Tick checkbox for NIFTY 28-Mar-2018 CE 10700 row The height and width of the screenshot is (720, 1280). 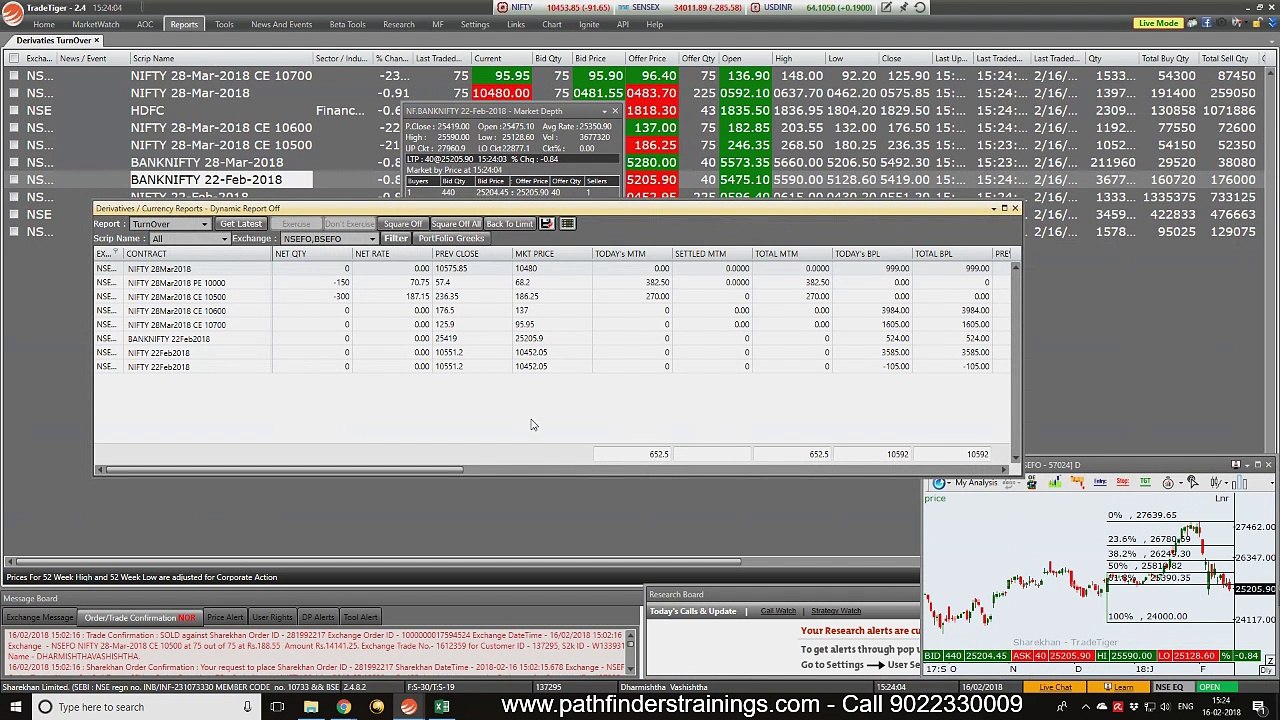14,75
